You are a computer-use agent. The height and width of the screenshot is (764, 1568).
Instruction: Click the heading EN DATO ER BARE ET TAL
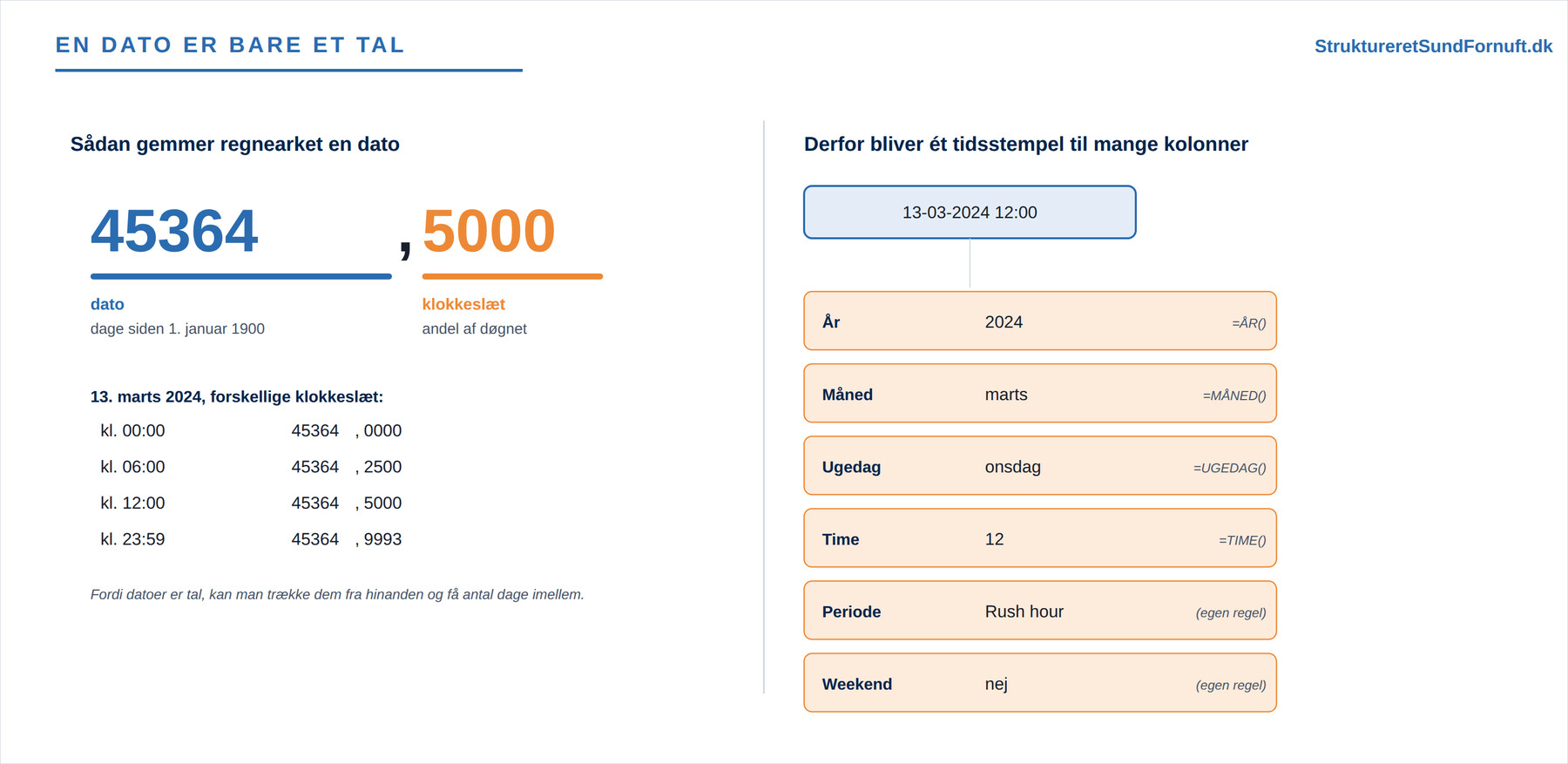tap(230, 45)
